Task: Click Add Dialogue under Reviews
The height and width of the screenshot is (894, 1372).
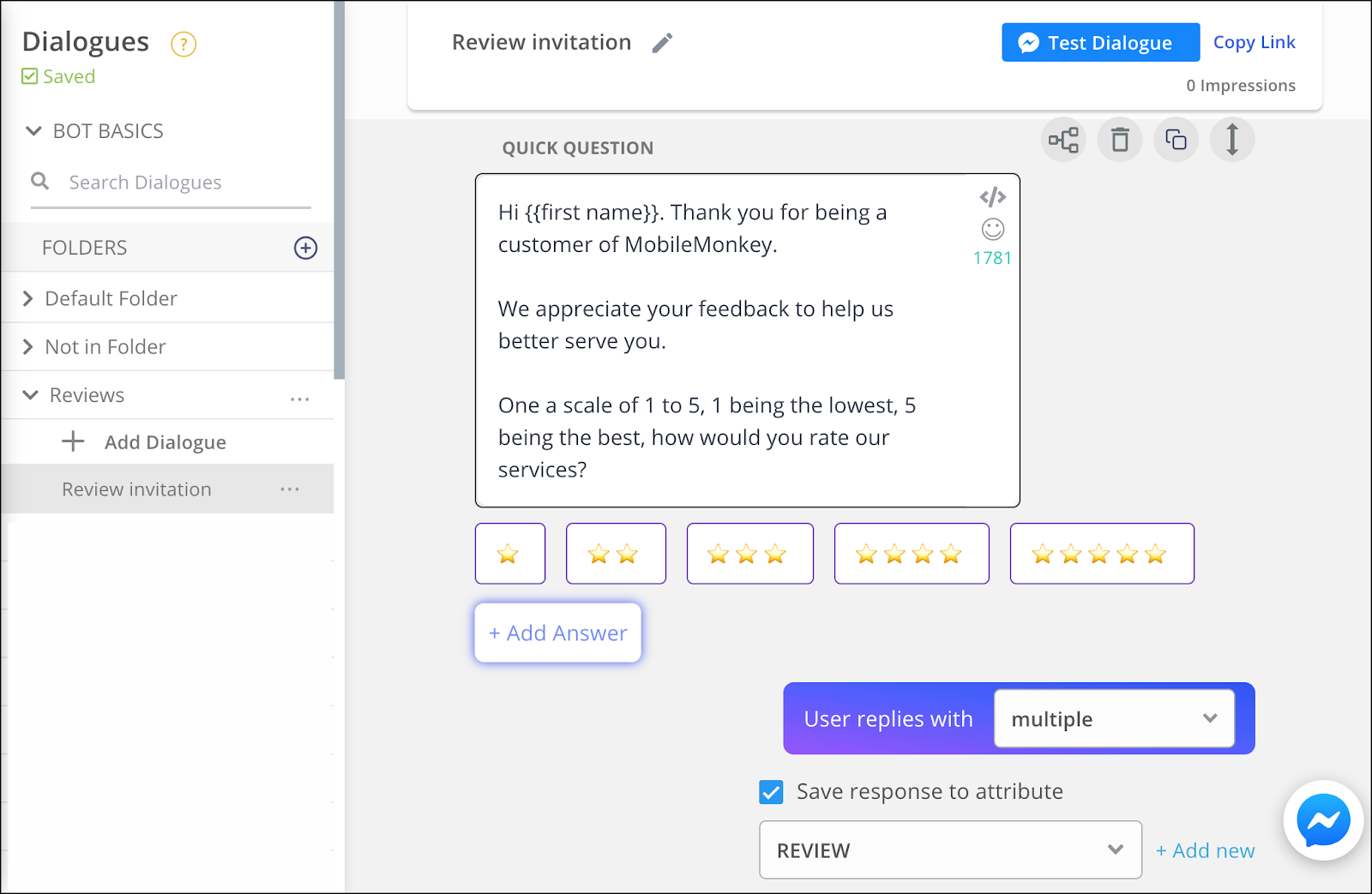Action: tap(165, 442)
